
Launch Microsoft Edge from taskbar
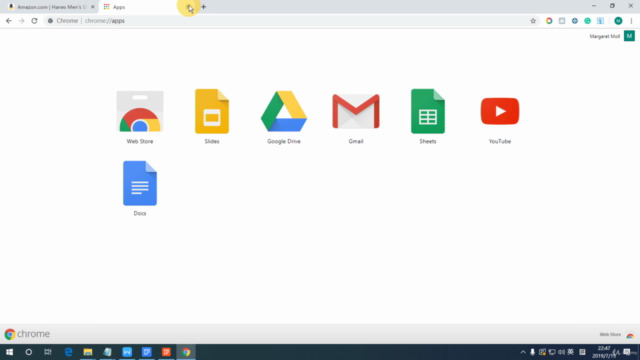click(68, 352)
